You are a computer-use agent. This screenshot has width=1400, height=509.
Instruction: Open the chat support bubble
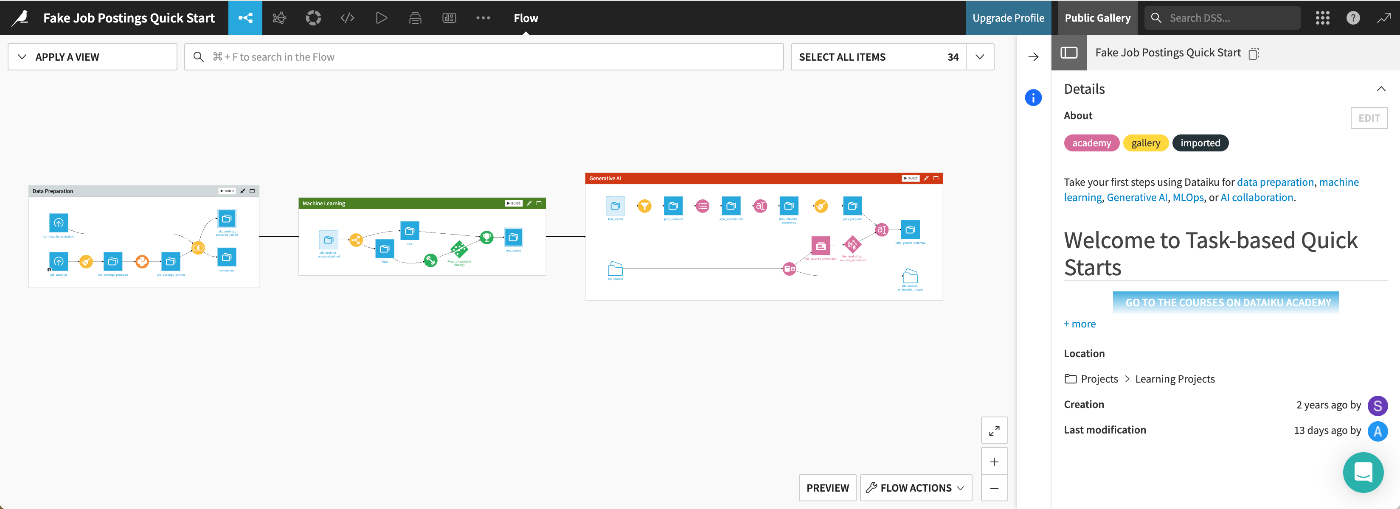click(x=1363, y=472)
